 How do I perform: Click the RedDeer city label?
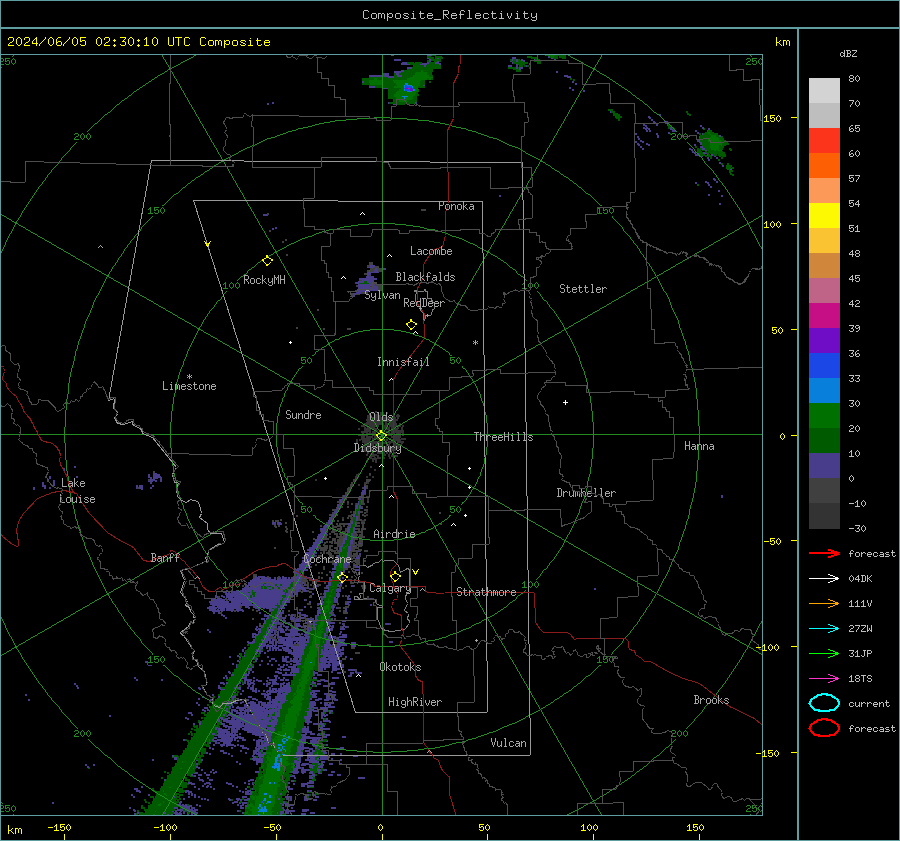(x=424, y=303)
